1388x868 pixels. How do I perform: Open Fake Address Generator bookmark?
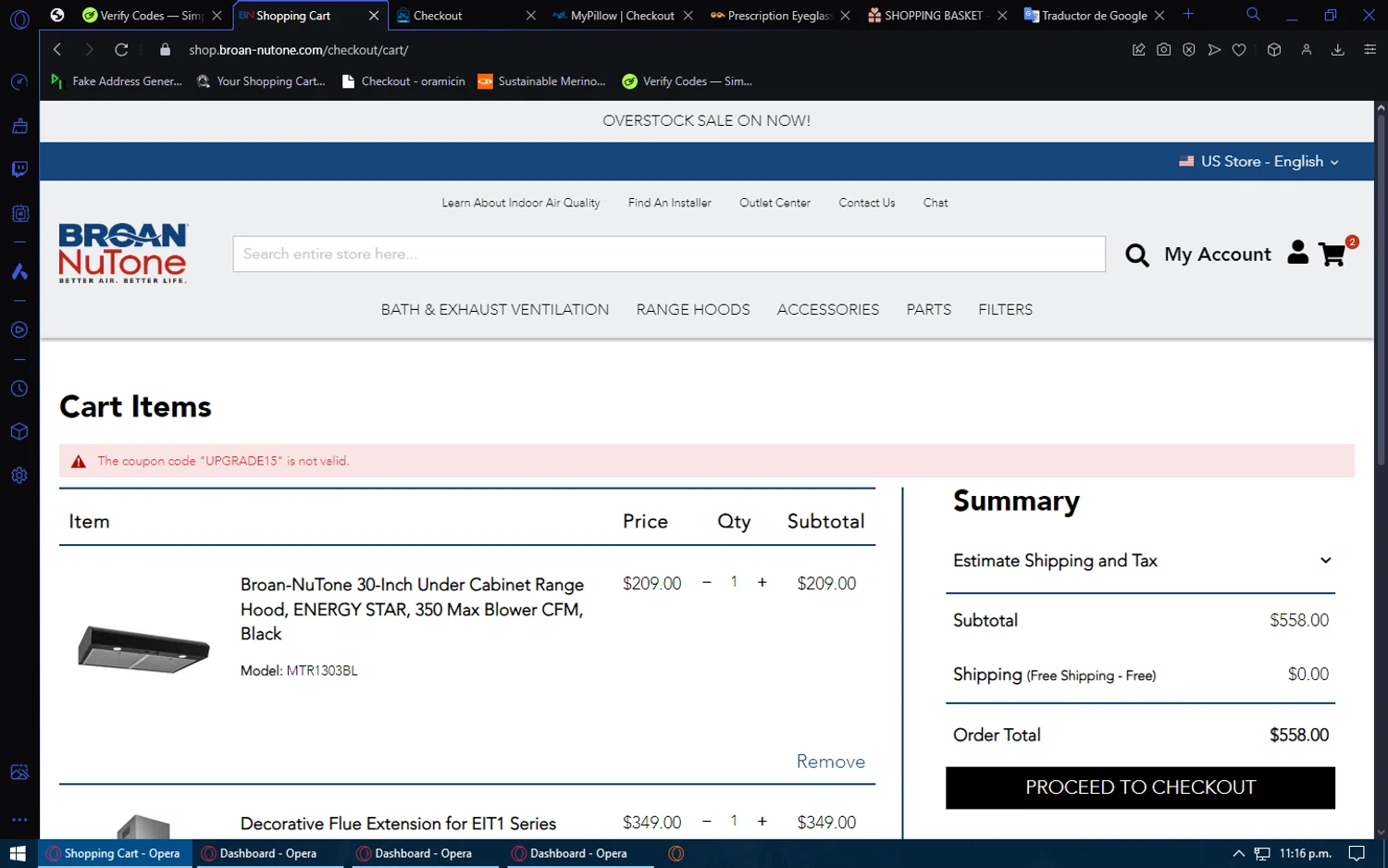[117, 81]
